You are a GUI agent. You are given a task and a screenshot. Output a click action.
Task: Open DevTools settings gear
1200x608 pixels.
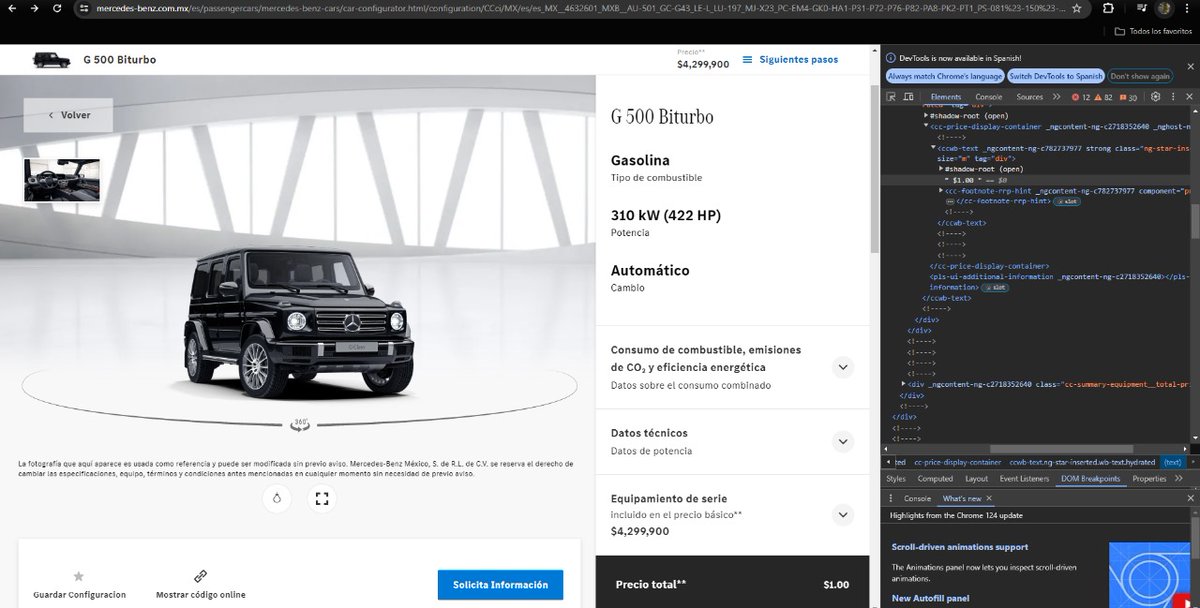(x=1155, y=97)
